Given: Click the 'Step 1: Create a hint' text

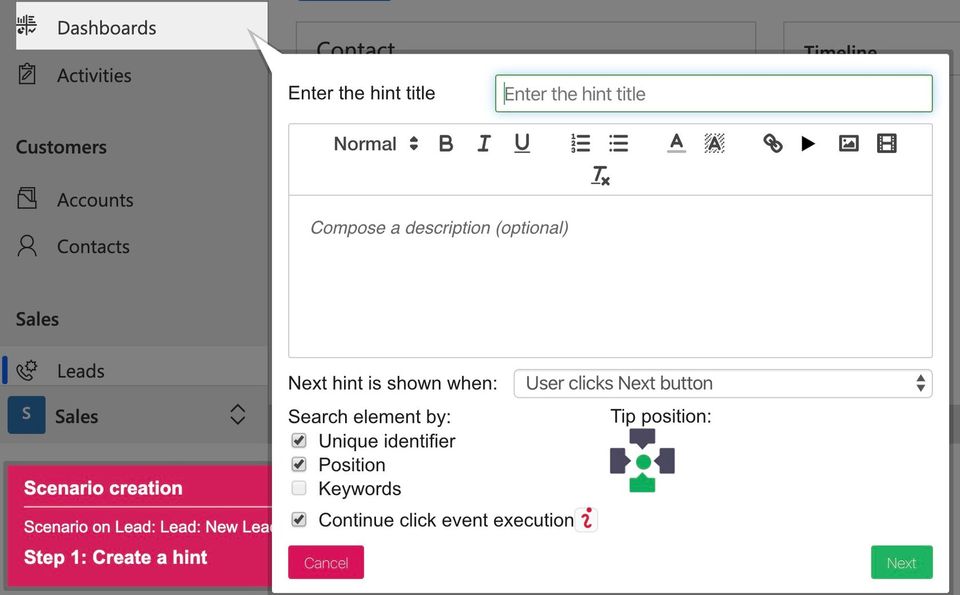Looking at the screenshot, I should click(115, 557).
